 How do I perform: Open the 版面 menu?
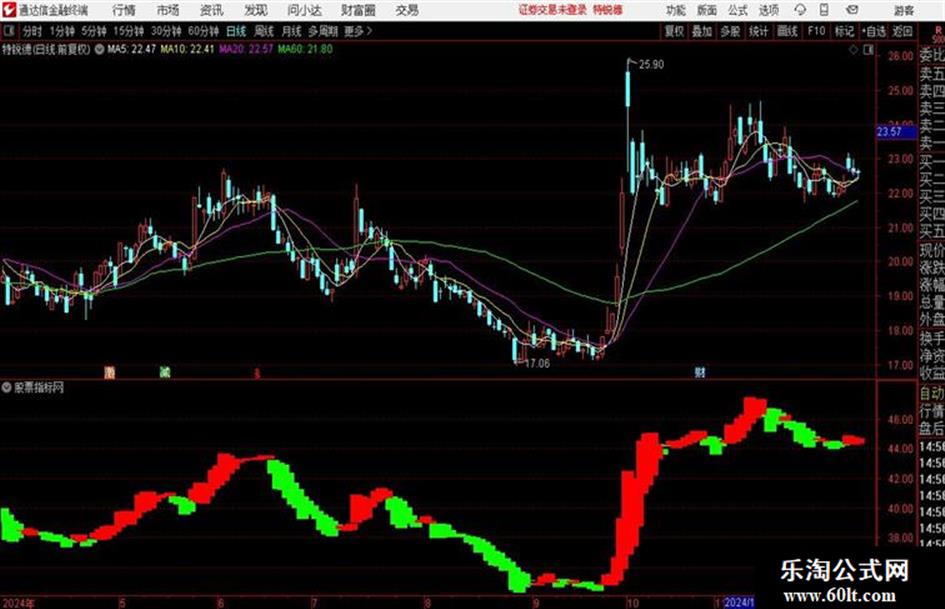(x=706, y=10)
